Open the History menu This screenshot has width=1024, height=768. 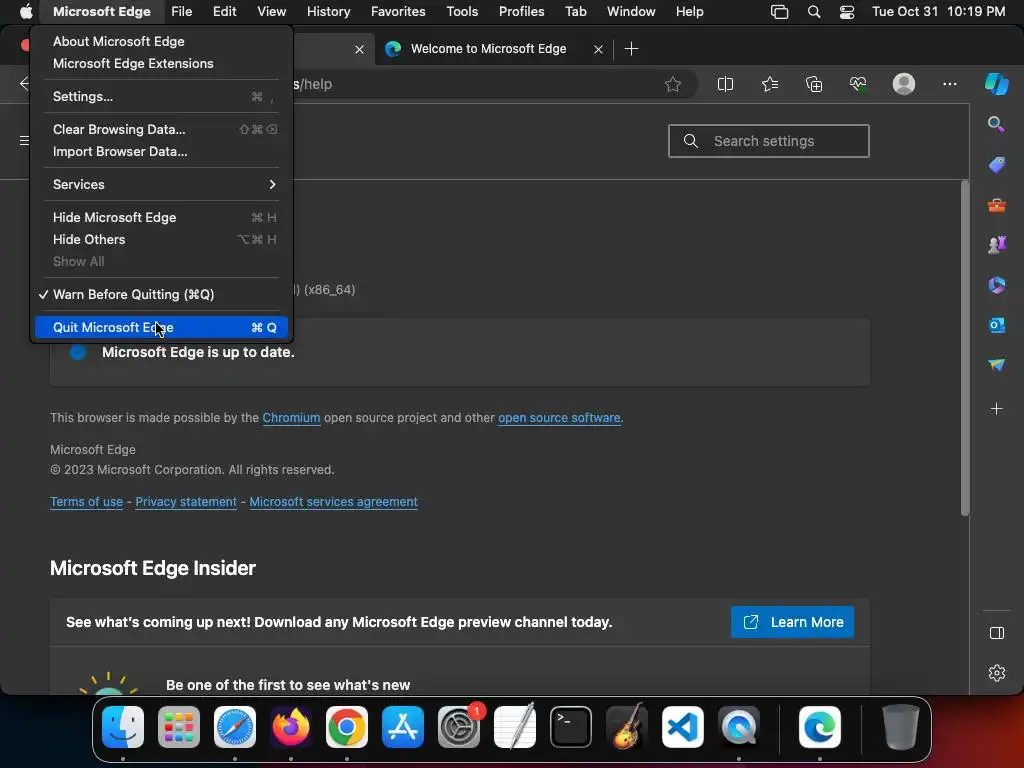click(x=328, y=12)
